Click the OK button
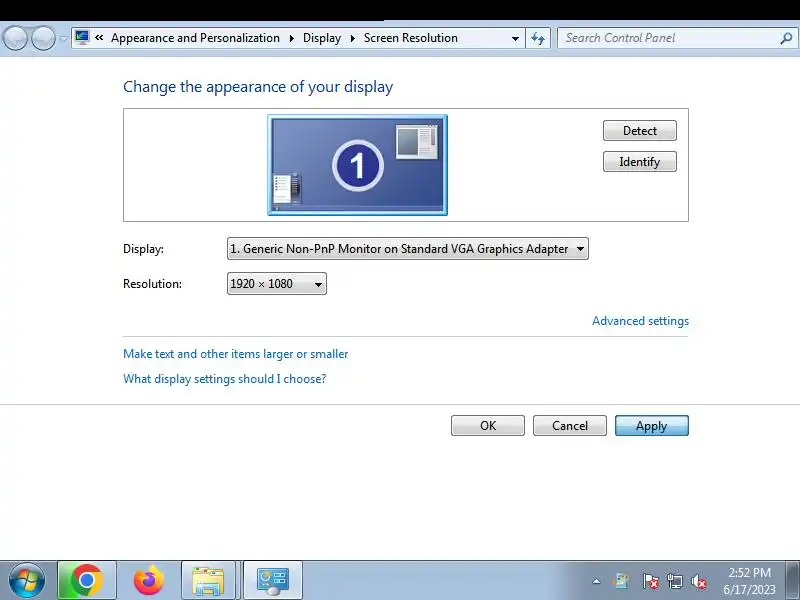 [x=488, y=426]
